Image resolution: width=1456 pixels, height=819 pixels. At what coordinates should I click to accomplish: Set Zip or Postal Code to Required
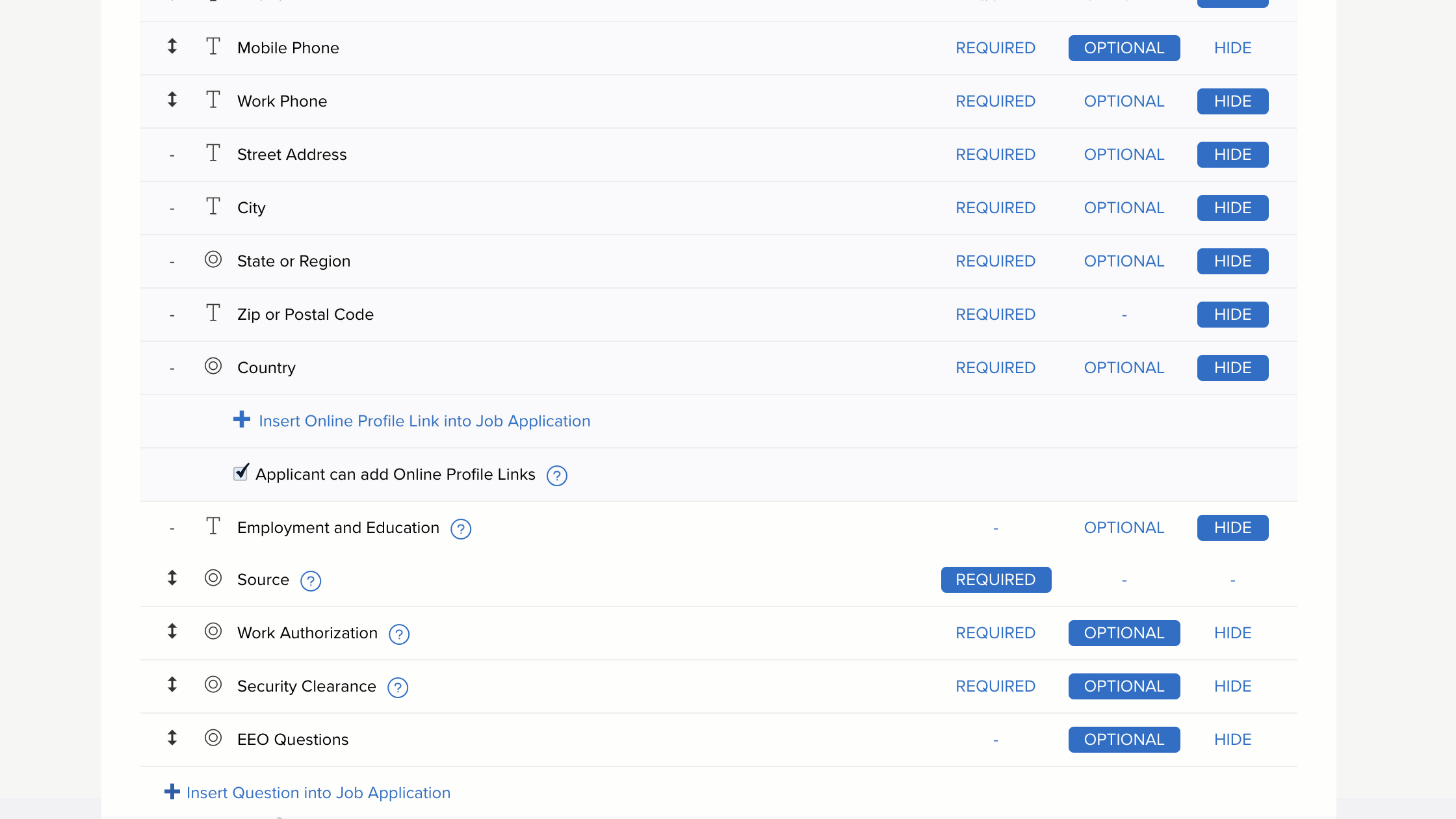point(995,315)
